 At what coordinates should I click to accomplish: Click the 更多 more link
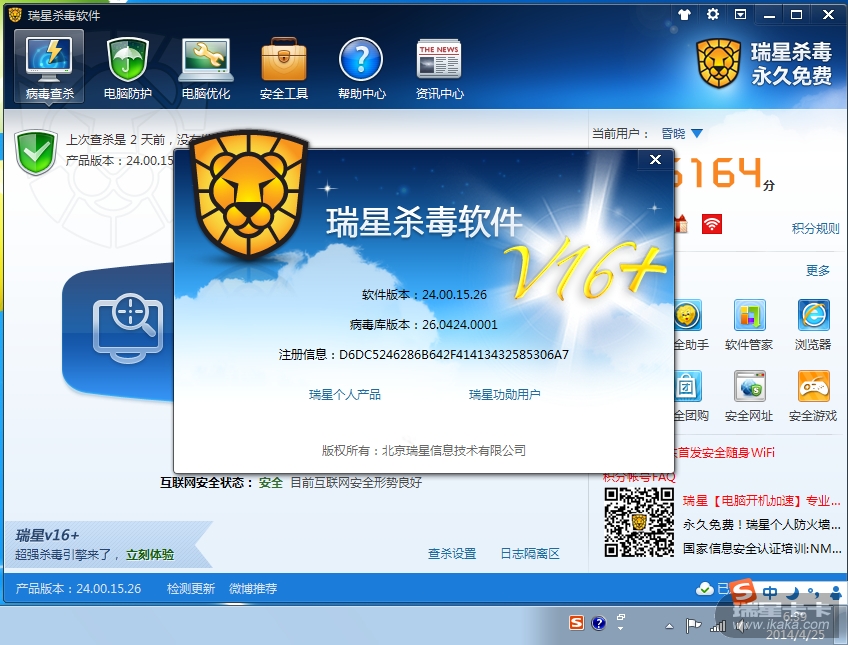pyautogui.click(x=818, y=270)
